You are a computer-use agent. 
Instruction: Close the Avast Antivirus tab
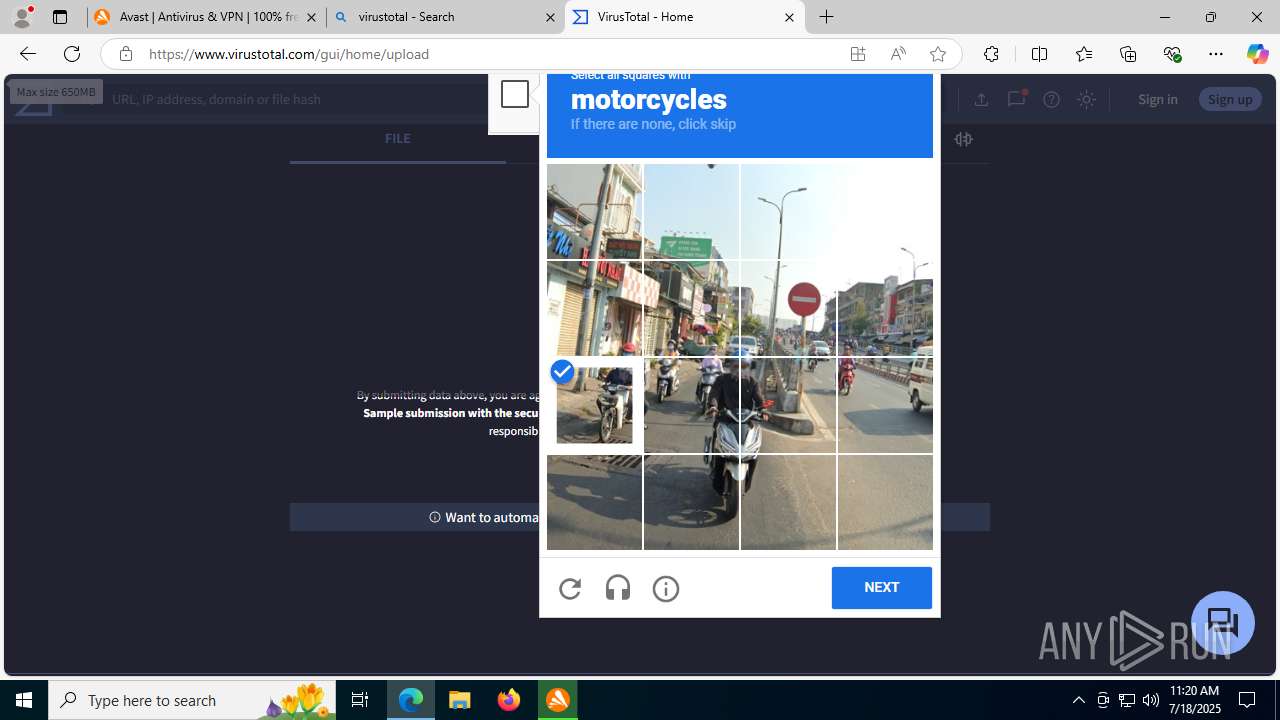tap(311, 17)
